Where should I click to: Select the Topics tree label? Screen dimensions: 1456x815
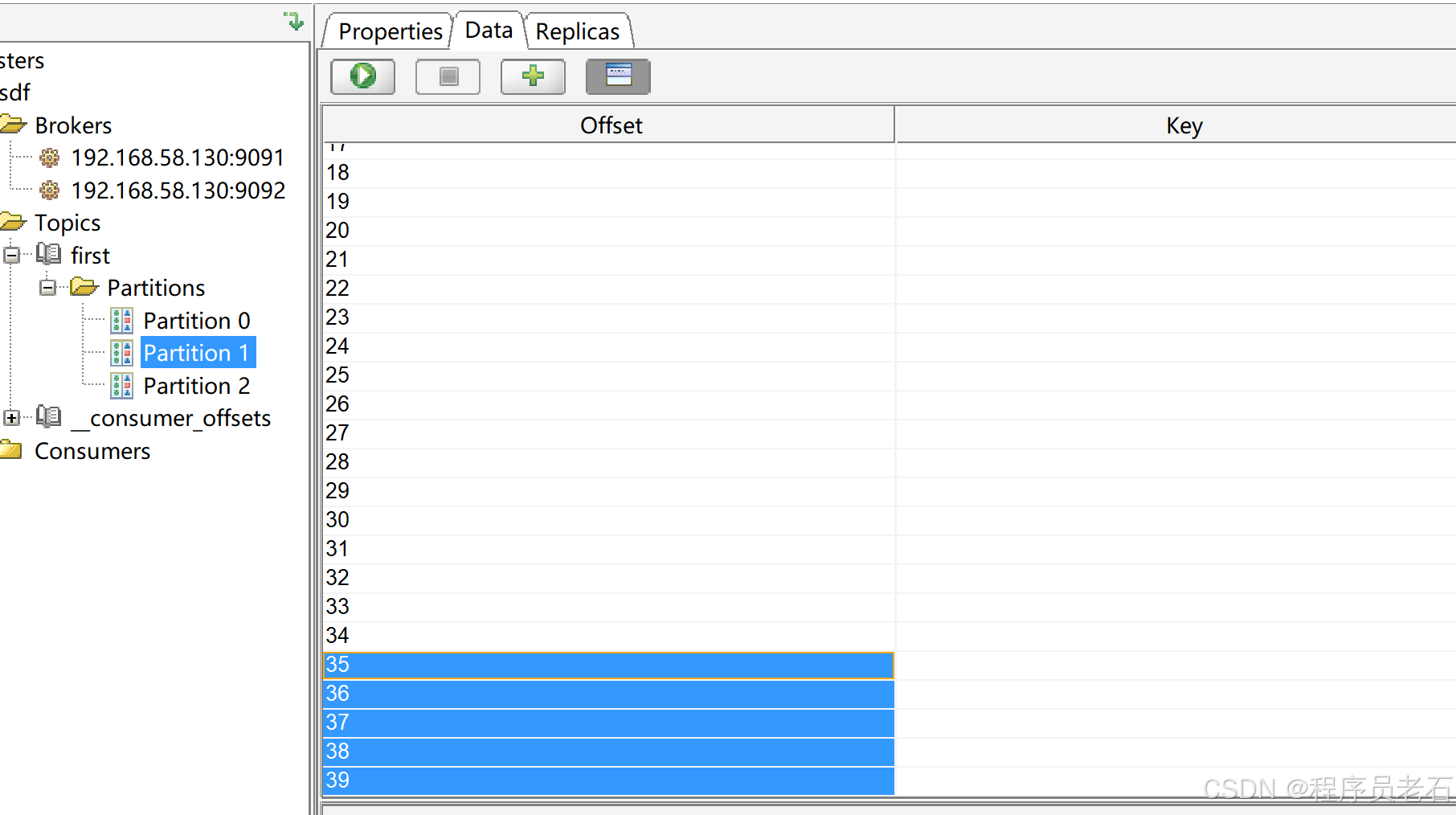point(67,223)
